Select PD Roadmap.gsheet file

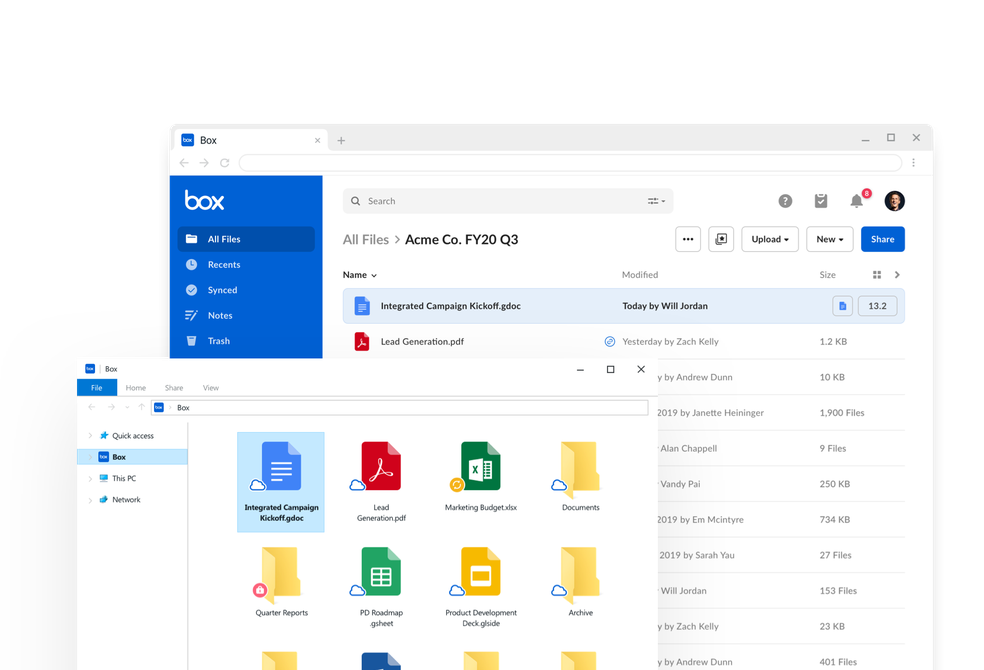click(381, 587)
